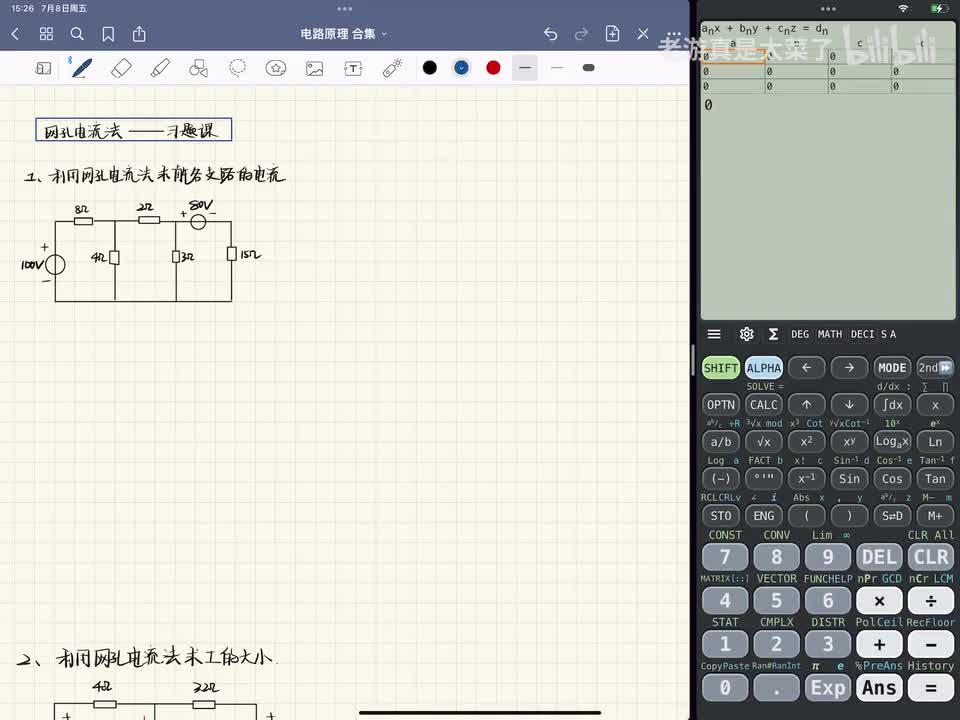
Task: Bookmark the current page
Action: pyautogui.click(x=108, y=34)
